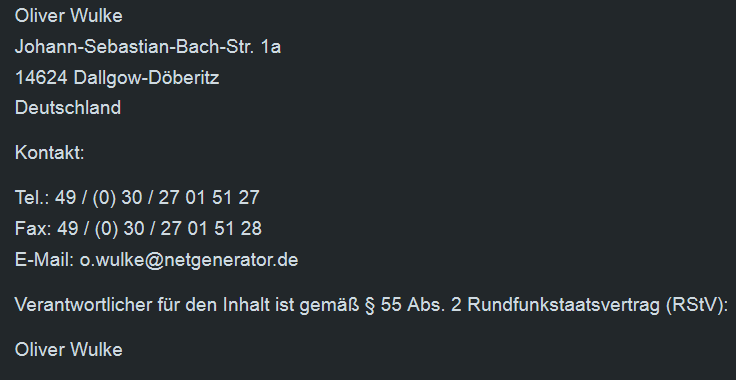Screen dimensions: 736x380
Task: Click the Tel.: label
Action: point(32,198)
